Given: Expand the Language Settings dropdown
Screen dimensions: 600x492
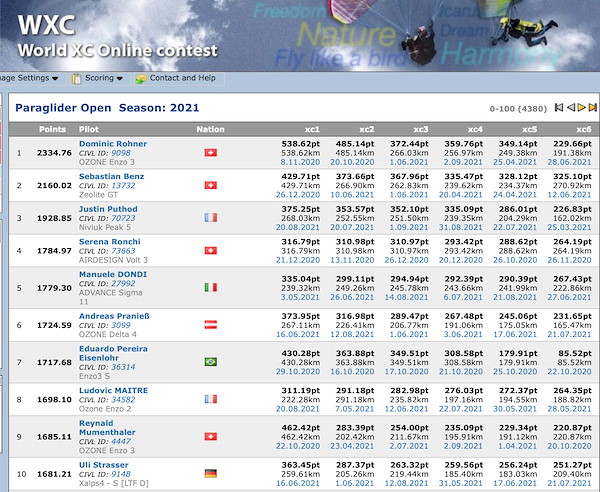Looking at the screenshot, I should coord(28,78).
